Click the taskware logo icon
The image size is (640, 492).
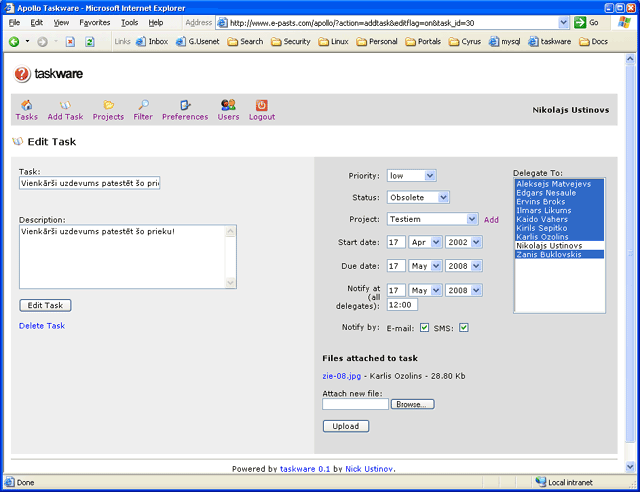(22, 74)
